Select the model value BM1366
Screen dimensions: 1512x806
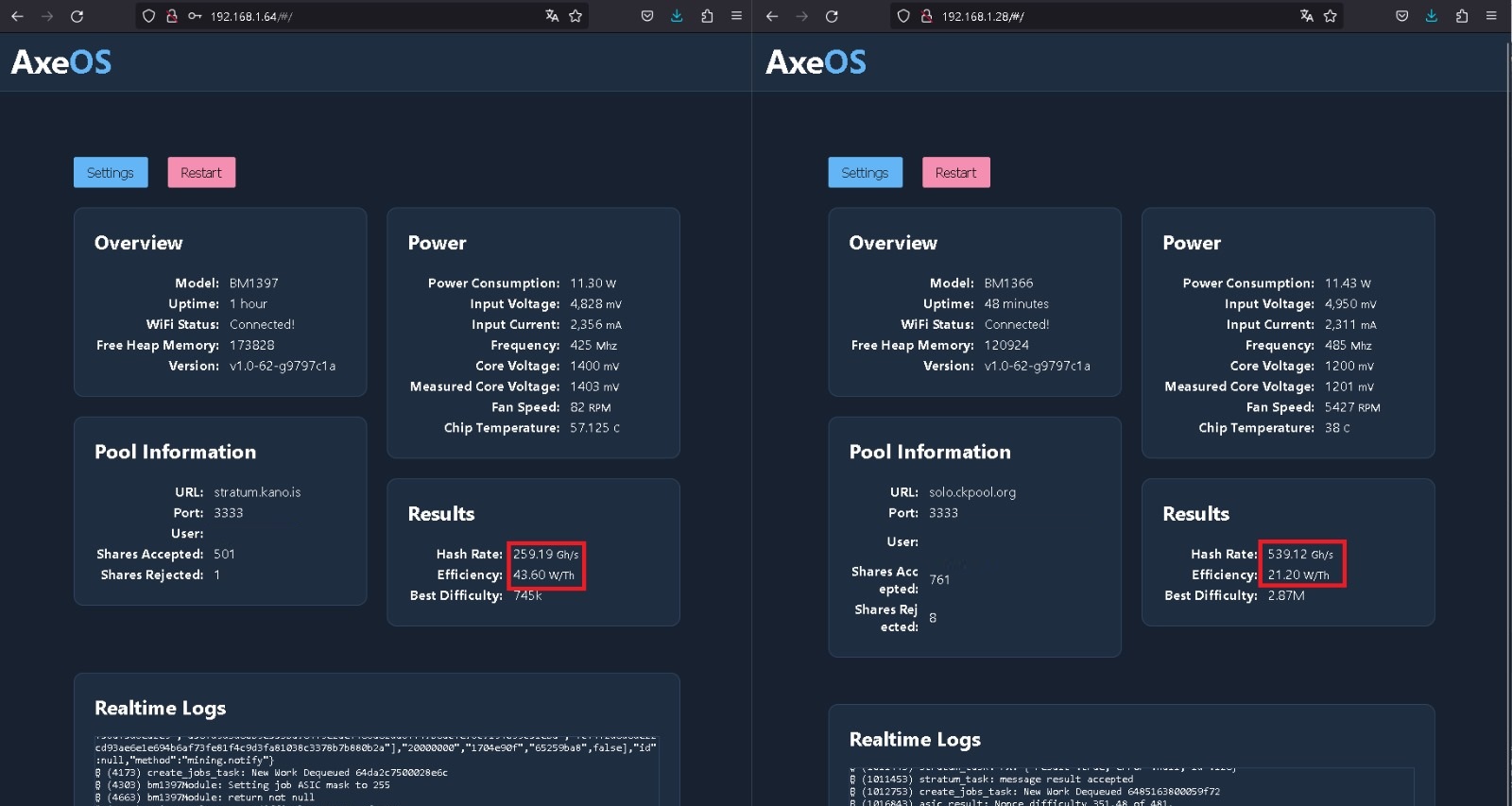pos(1008,283)
